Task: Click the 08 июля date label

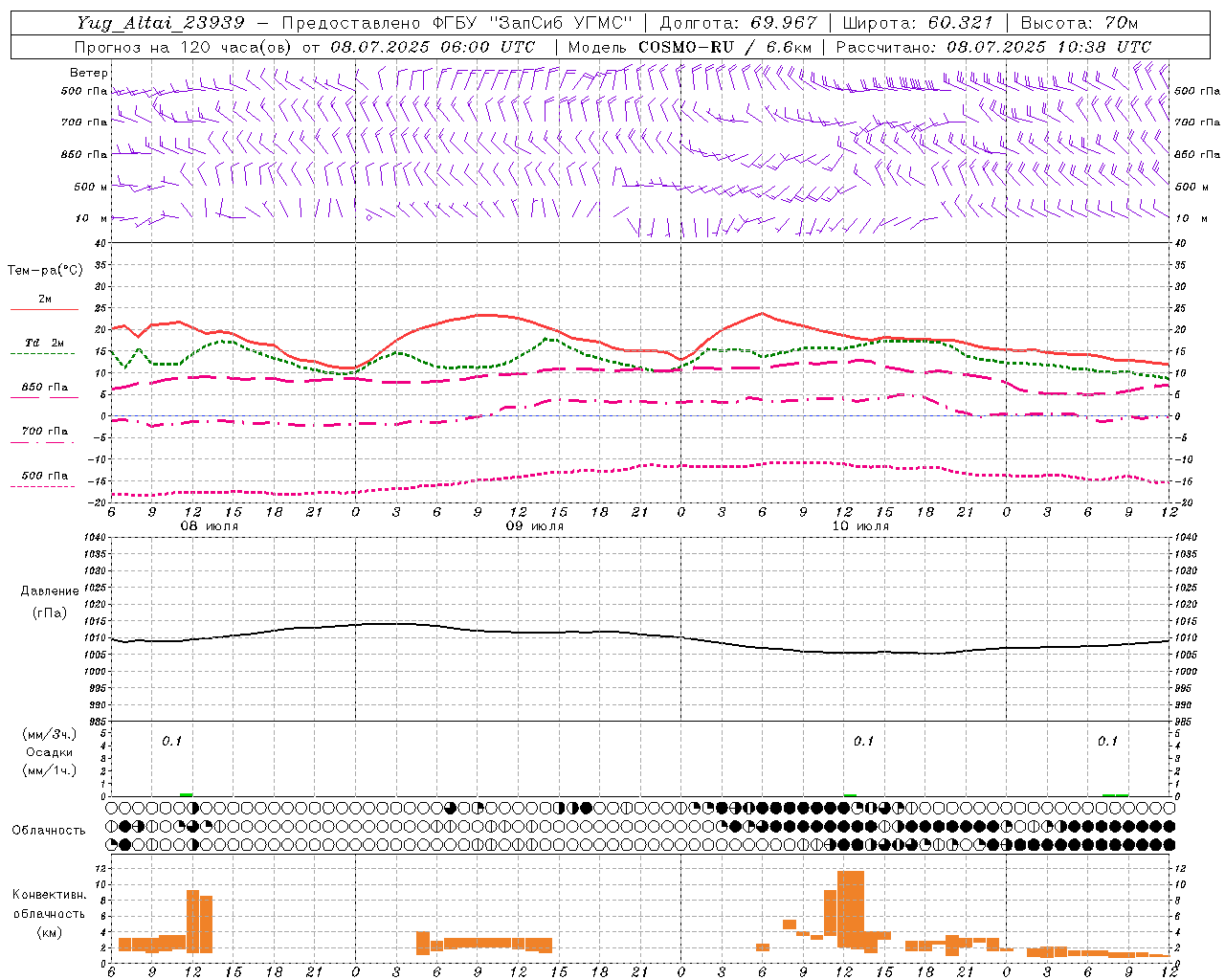Action: (x=210, y=526)
